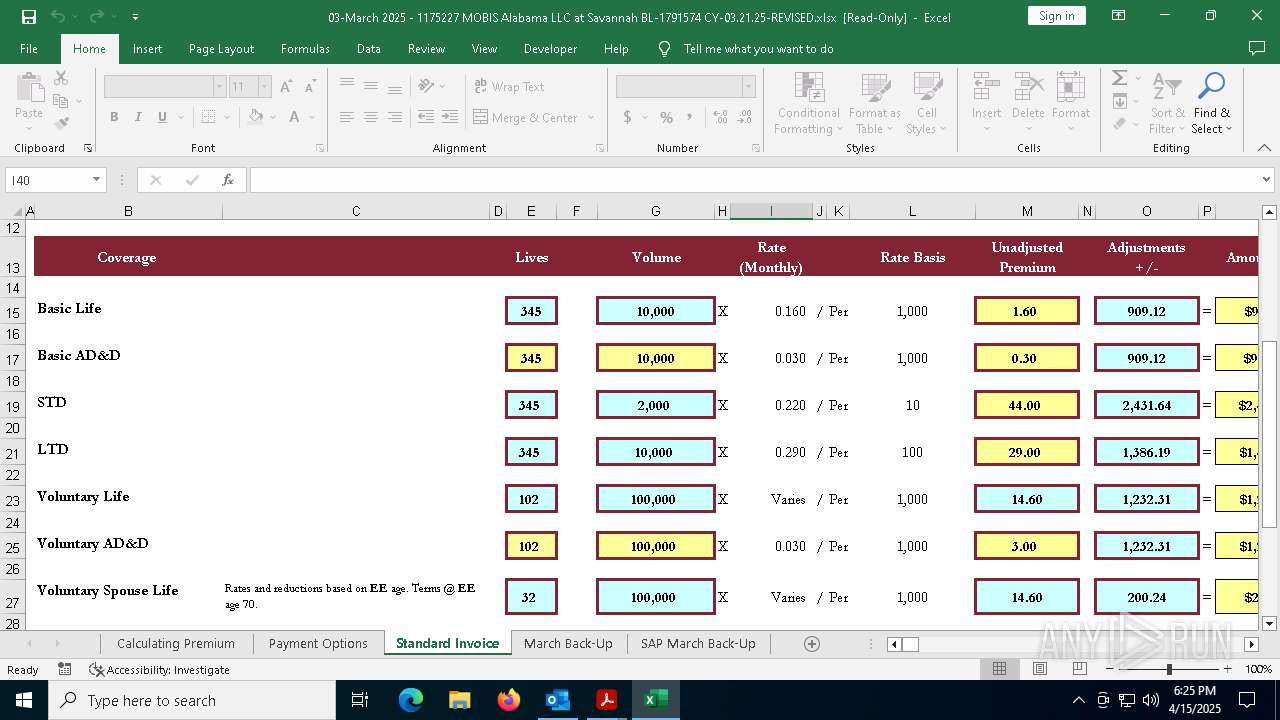Open Excel from the Windows taskbar
1280x720 pixels.
(656, 700)
